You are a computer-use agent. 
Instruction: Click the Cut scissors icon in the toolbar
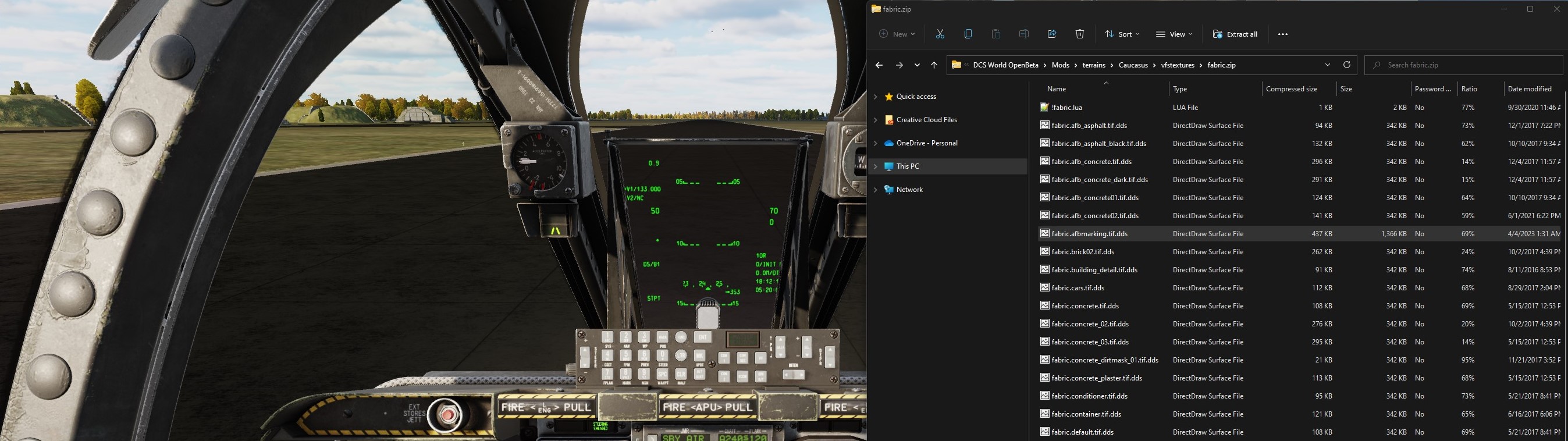point(940,34)
